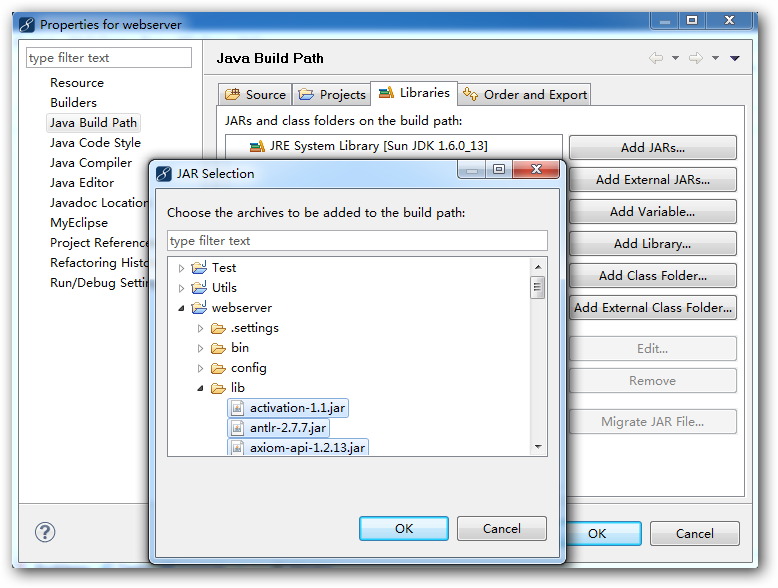Expand the Test project node

pos(181,268)
